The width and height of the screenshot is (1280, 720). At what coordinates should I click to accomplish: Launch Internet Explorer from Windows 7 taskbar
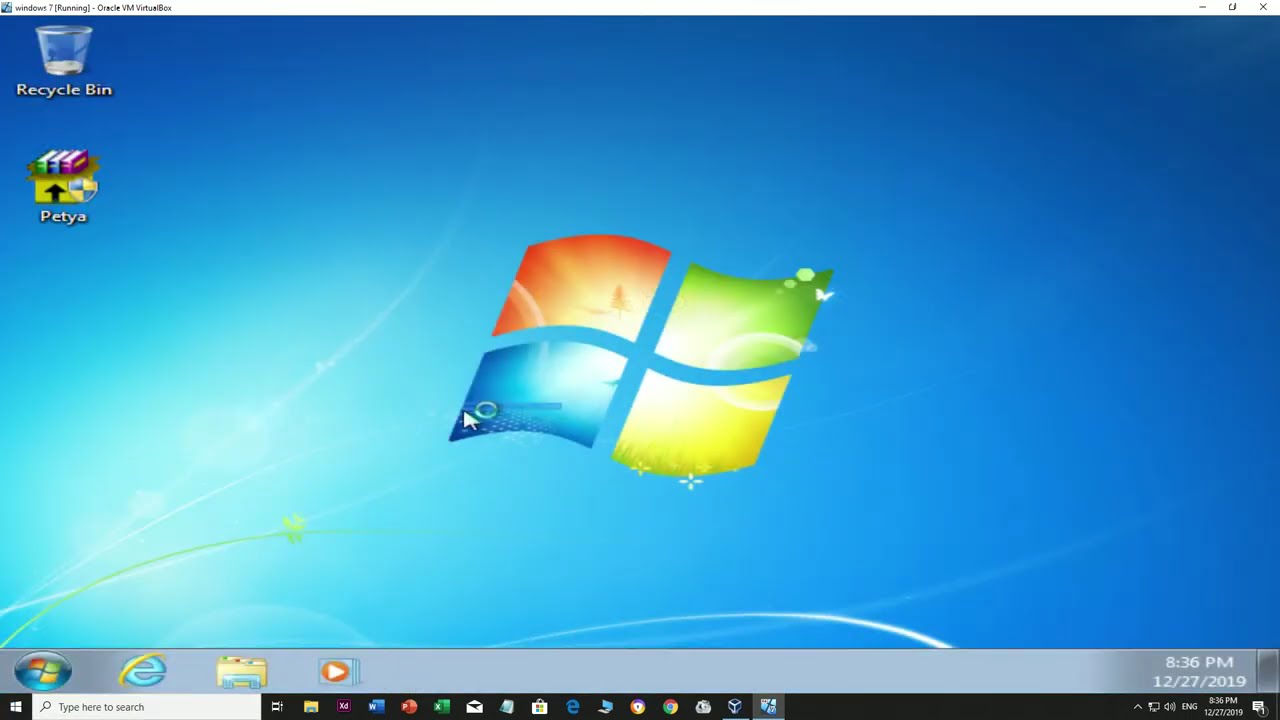coord(143,671)
